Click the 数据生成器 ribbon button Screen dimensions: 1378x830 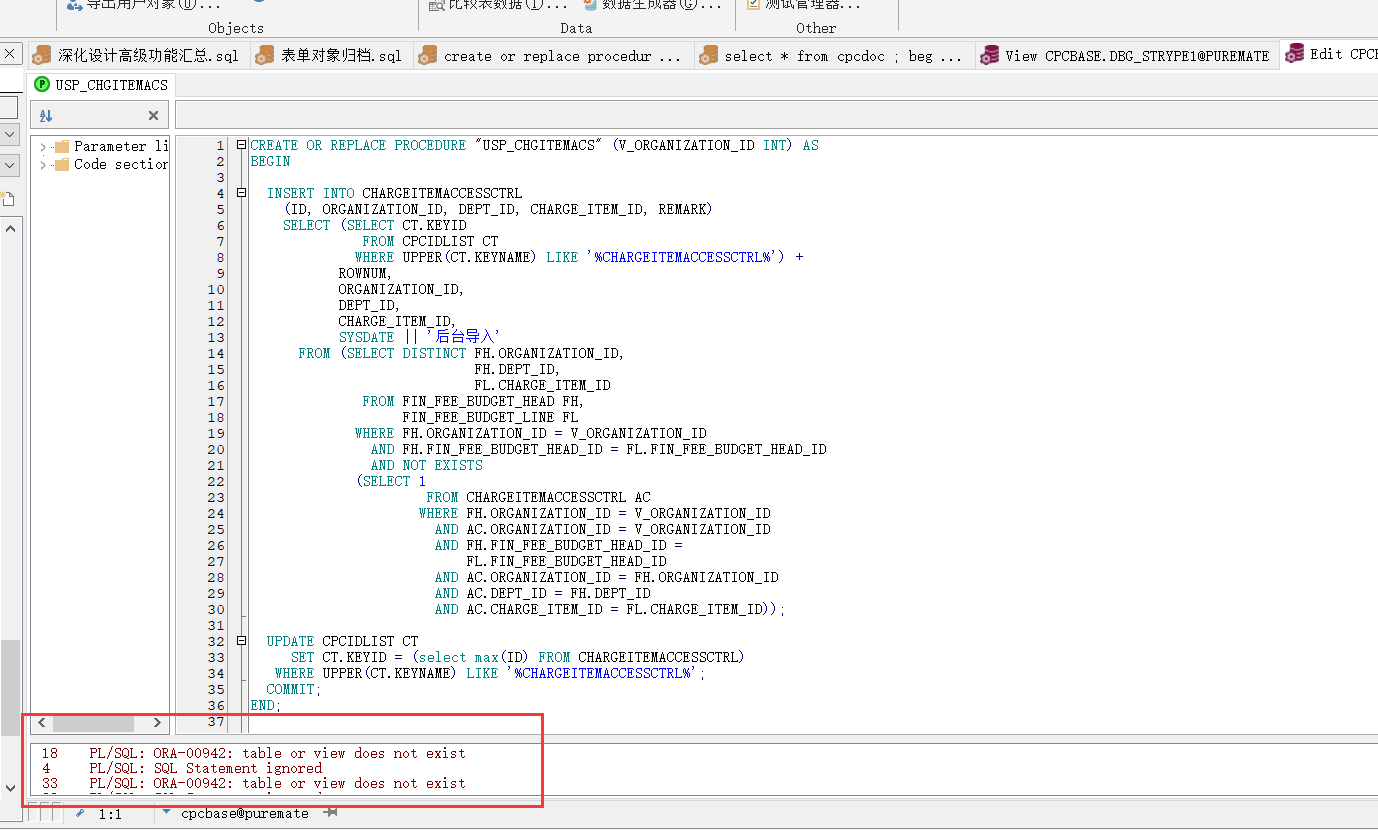652,5
